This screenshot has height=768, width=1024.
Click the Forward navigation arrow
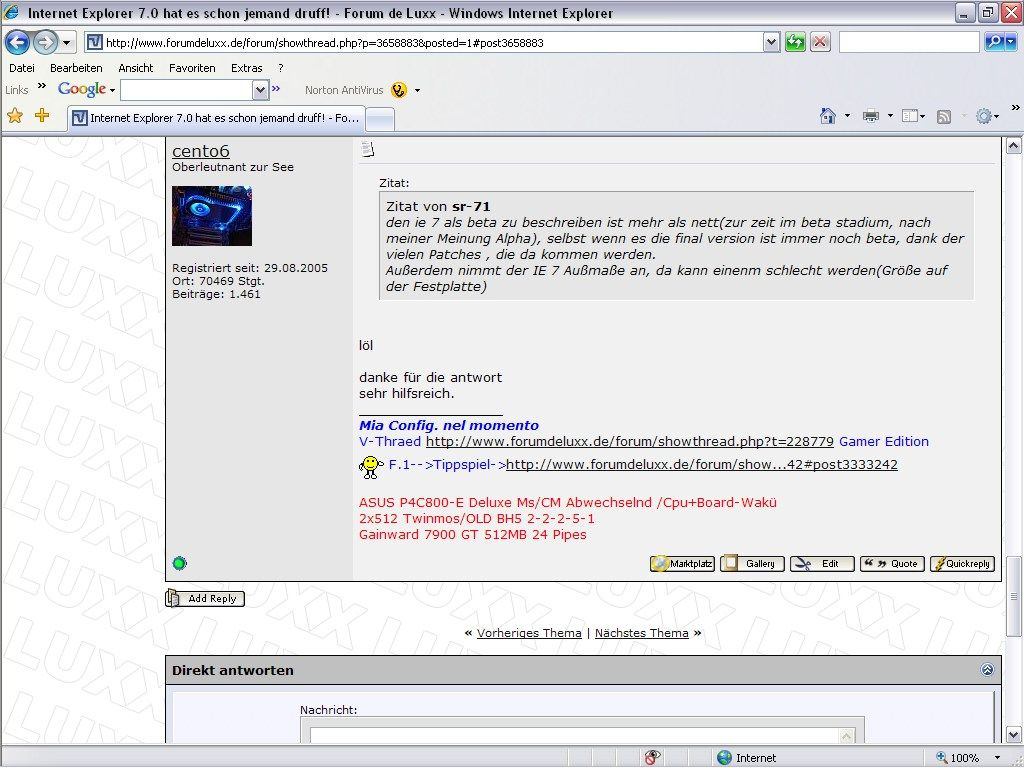pos(45,42)
